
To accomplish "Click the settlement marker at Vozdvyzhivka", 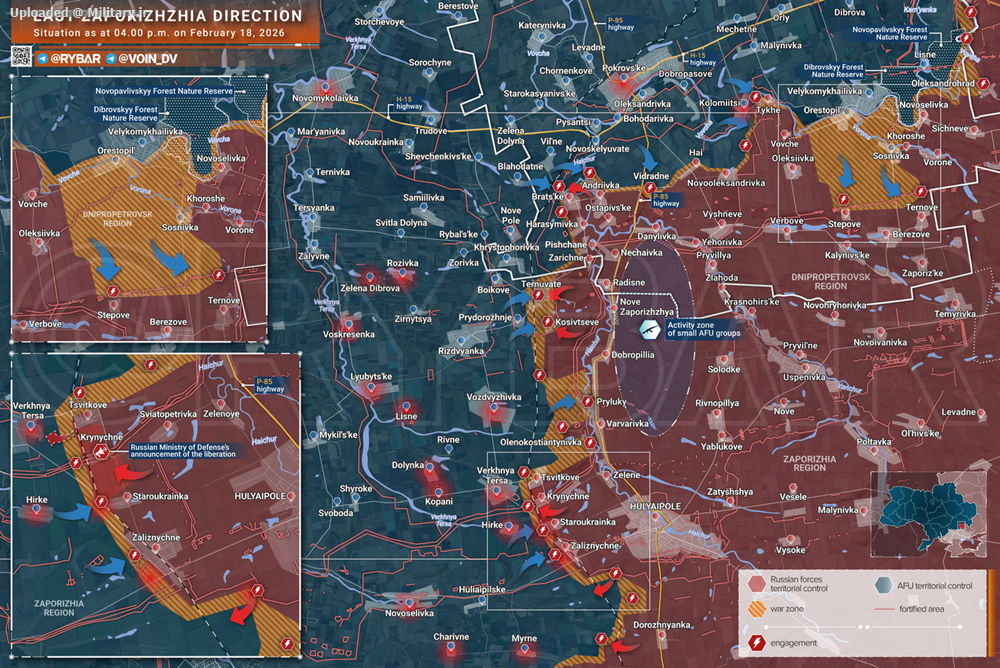I will (494, 408).
